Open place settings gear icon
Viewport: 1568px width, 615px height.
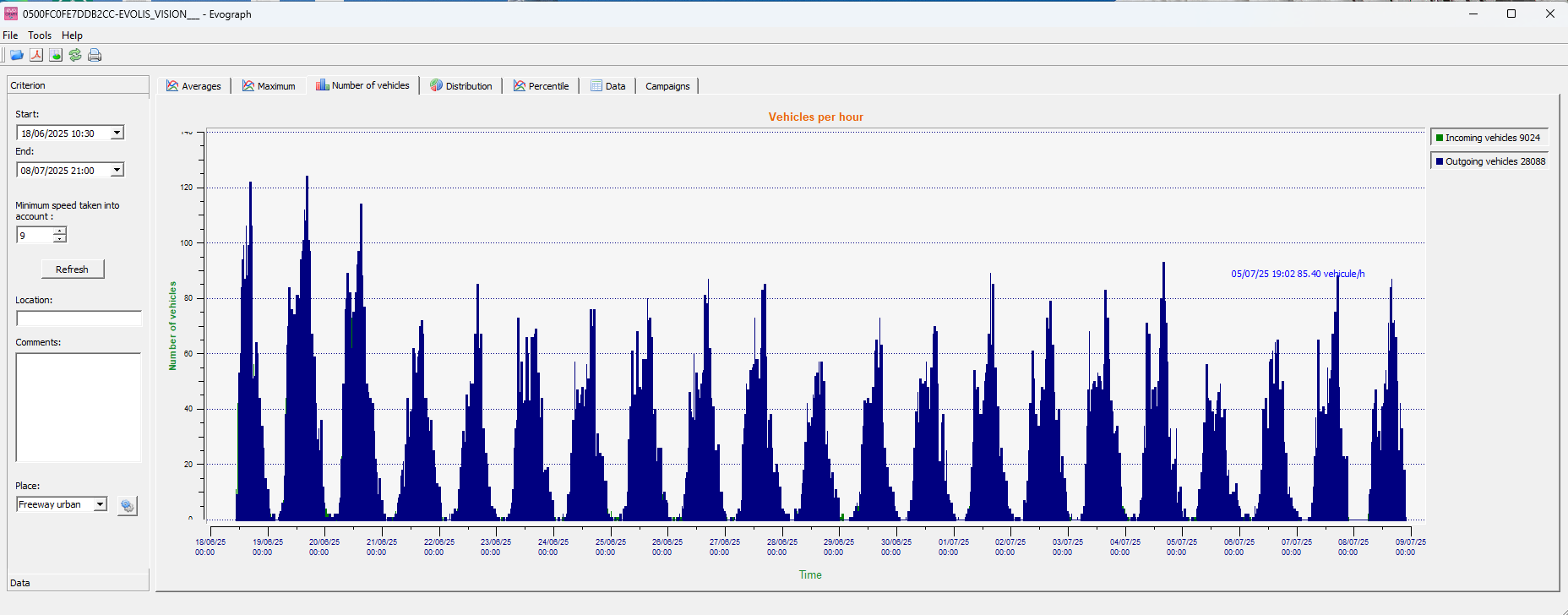point(127,505)
